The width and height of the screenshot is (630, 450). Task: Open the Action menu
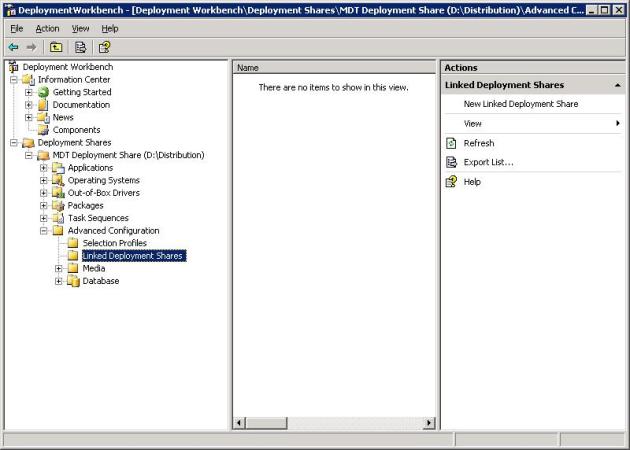47,29
